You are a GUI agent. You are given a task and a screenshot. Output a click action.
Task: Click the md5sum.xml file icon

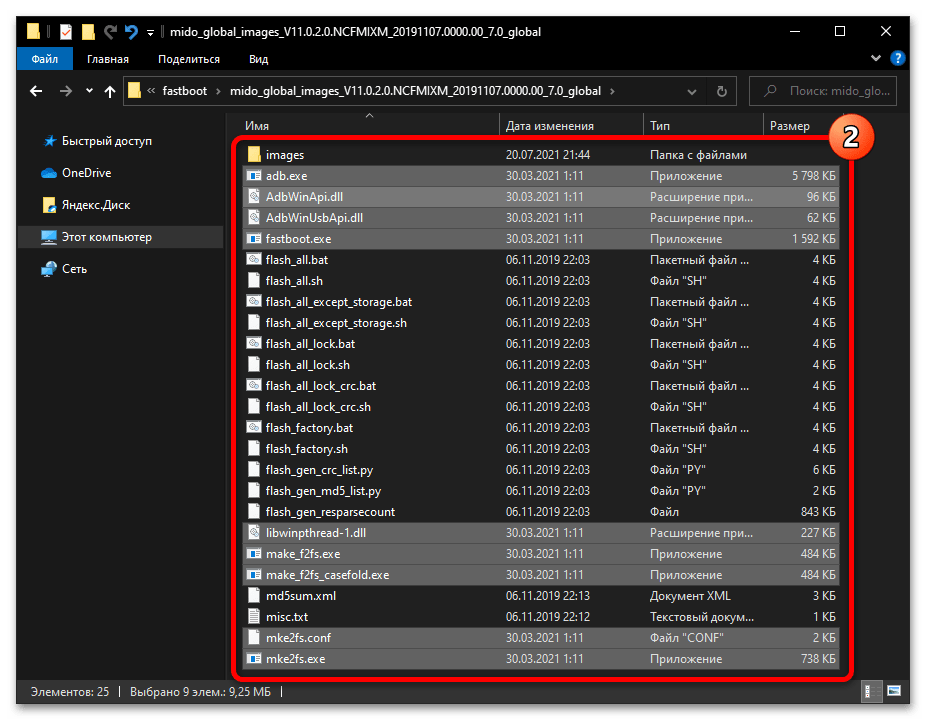click(254, 596)
